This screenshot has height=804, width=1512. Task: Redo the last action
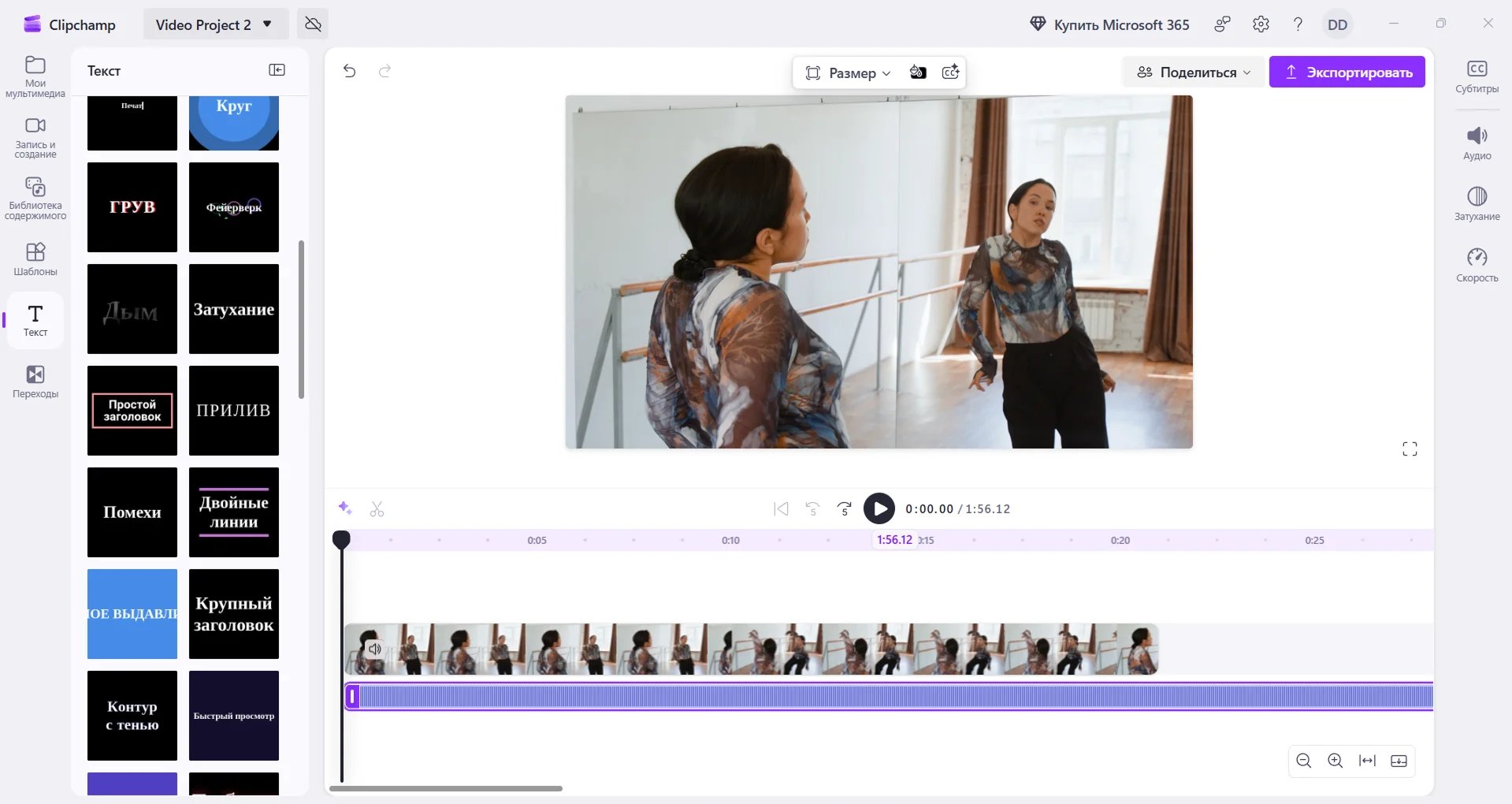[385, 72]
